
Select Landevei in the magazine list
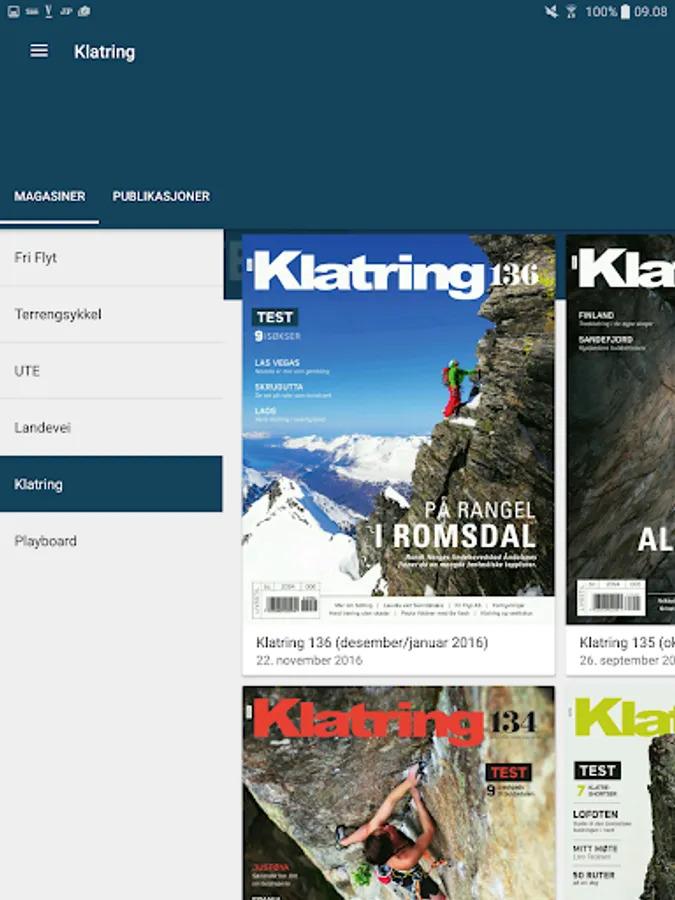111,428
